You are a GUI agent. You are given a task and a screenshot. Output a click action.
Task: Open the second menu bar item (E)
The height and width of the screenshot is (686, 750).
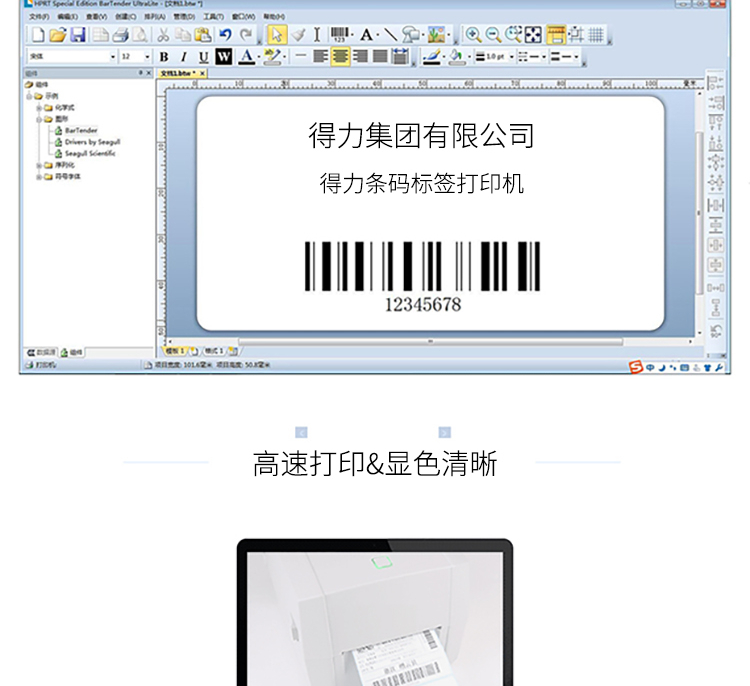click(67, 17)
